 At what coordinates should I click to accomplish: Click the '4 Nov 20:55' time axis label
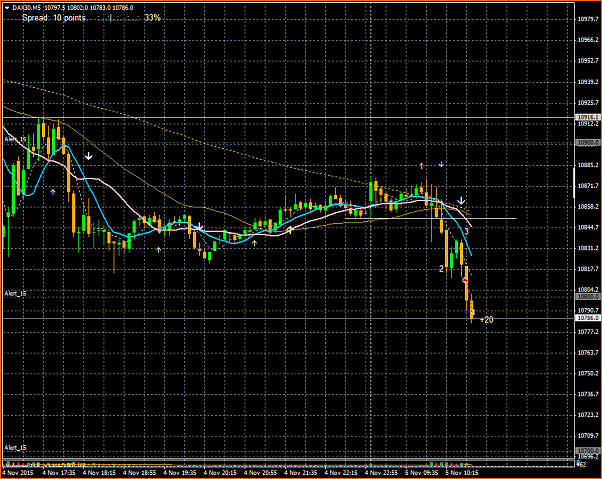[x=260, y=472]
